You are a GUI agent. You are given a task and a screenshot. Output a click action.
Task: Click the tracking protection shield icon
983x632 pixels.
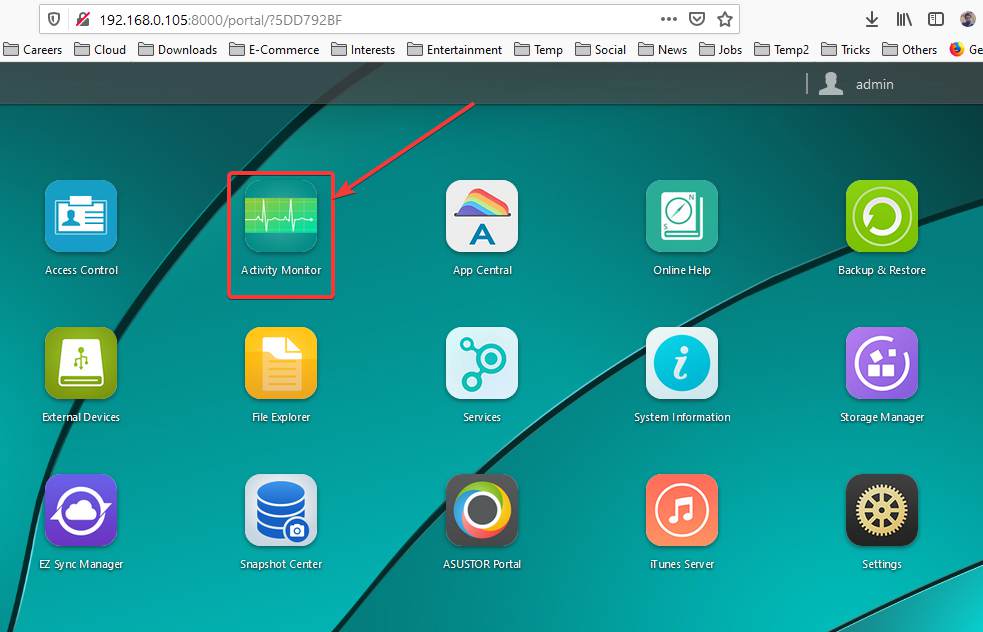54,19
